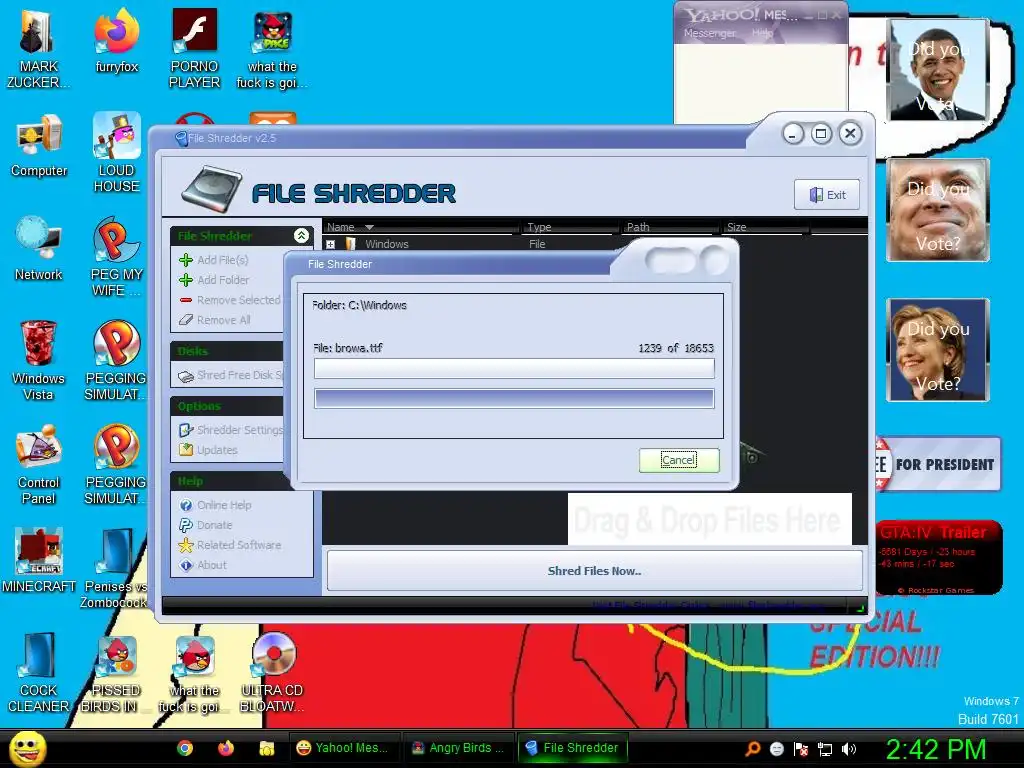Screen dimensions: 1024x768
Task: Click GTA:IV Trailer countdown gadget
Action: point(938,558)
